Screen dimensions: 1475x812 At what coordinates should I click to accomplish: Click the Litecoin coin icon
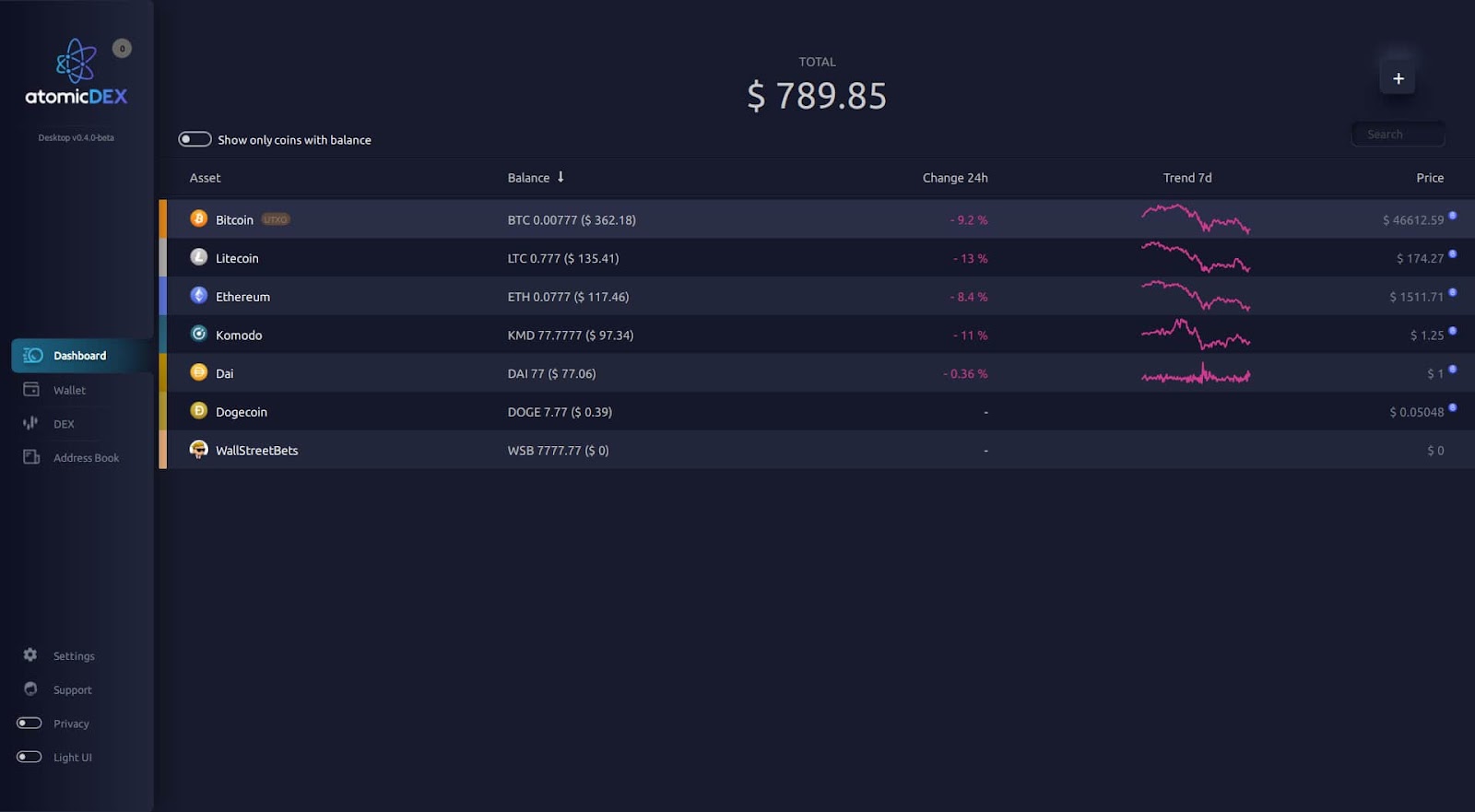click(198, 257)
